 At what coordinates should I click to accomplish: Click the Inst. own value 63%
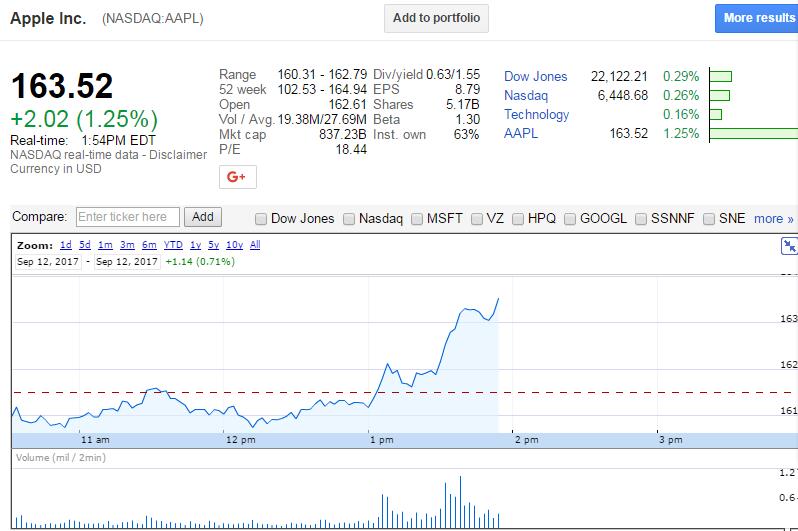click(466, 134)
